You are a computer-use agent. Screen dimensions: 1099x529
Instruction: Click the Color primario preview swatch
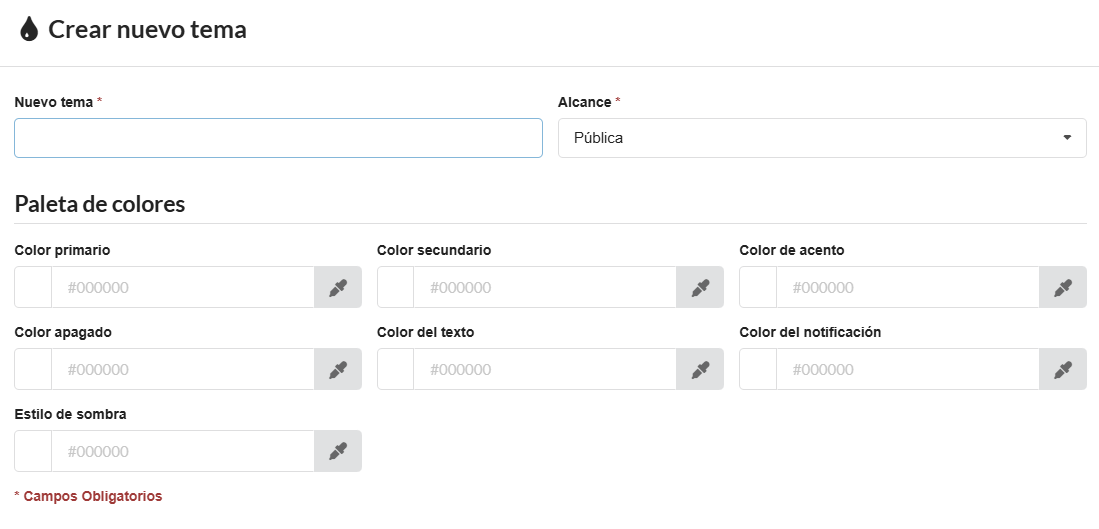[33, 288]
